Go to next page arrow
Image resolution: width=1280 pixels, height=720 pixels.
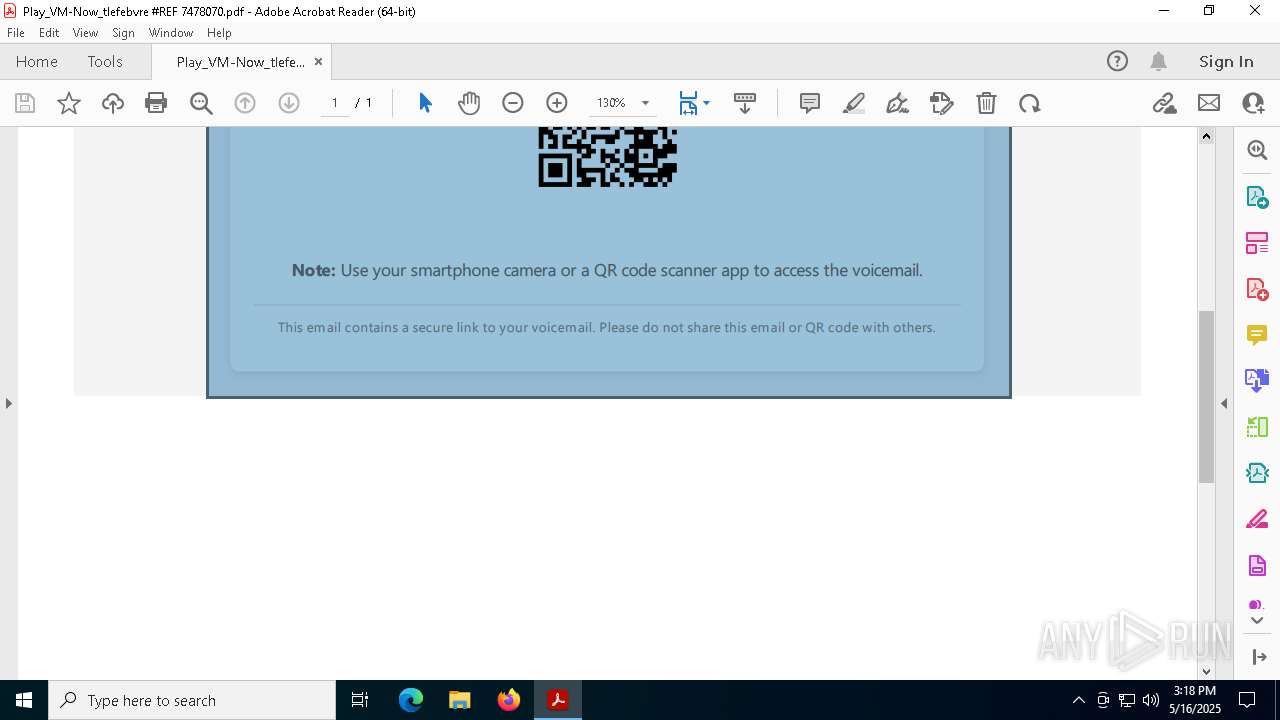coord(289,103)
